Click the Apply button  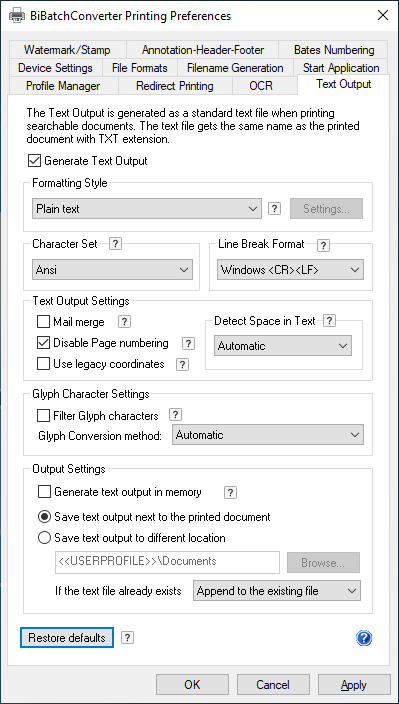click(x=354, y=685)
